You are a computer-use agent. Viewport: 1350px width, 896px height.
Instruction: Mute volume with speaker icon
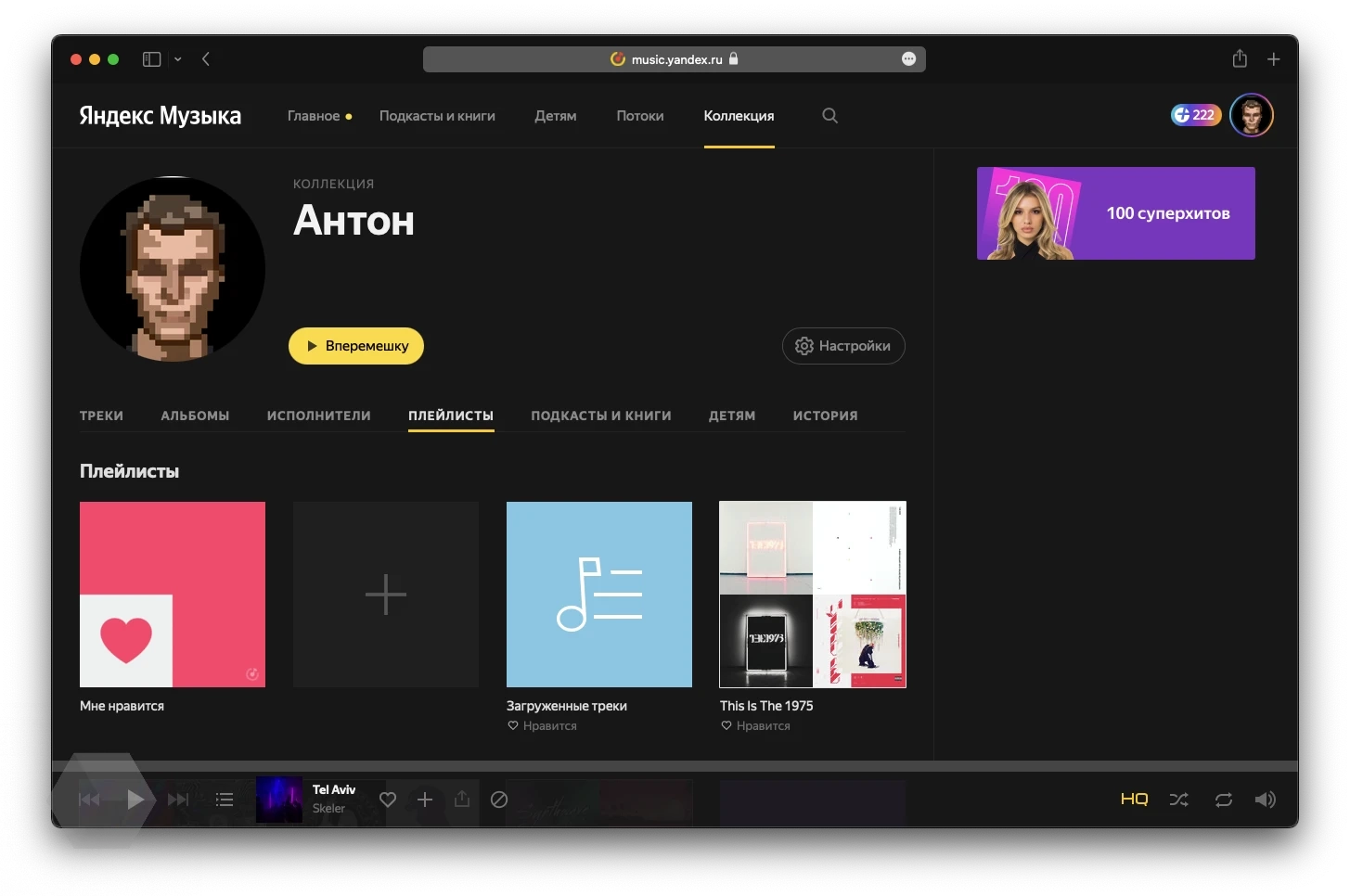point(1266,800)
